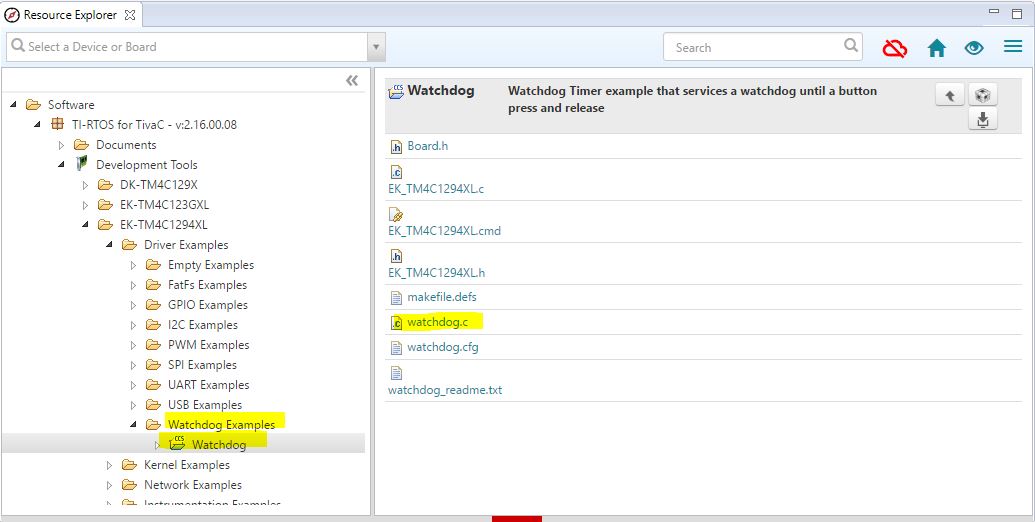Click the Search input box
This screenshot has width=1035, height=522.
[x=762, y=48]
